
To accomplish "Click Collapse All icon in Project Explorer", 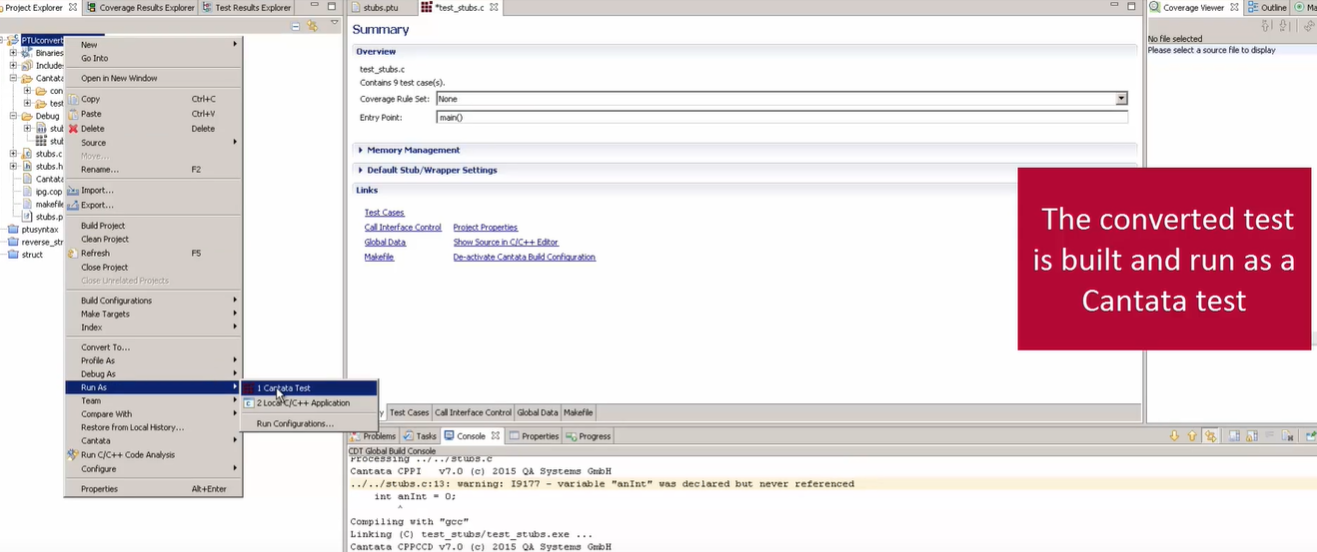I will (x=296, y=26).
